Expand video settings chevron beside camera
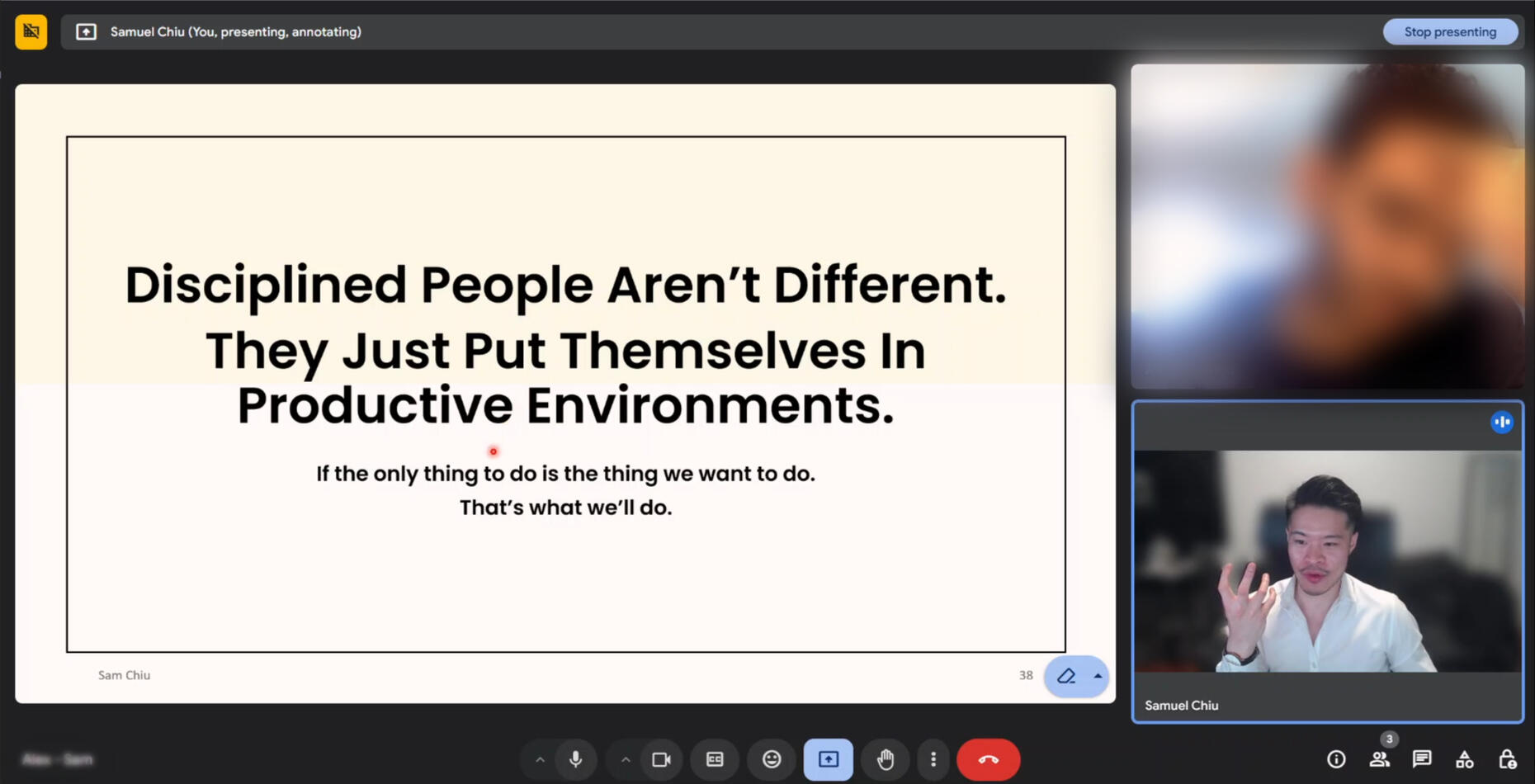Screen dimensions: 1535x784 click(x=626, y=759)
